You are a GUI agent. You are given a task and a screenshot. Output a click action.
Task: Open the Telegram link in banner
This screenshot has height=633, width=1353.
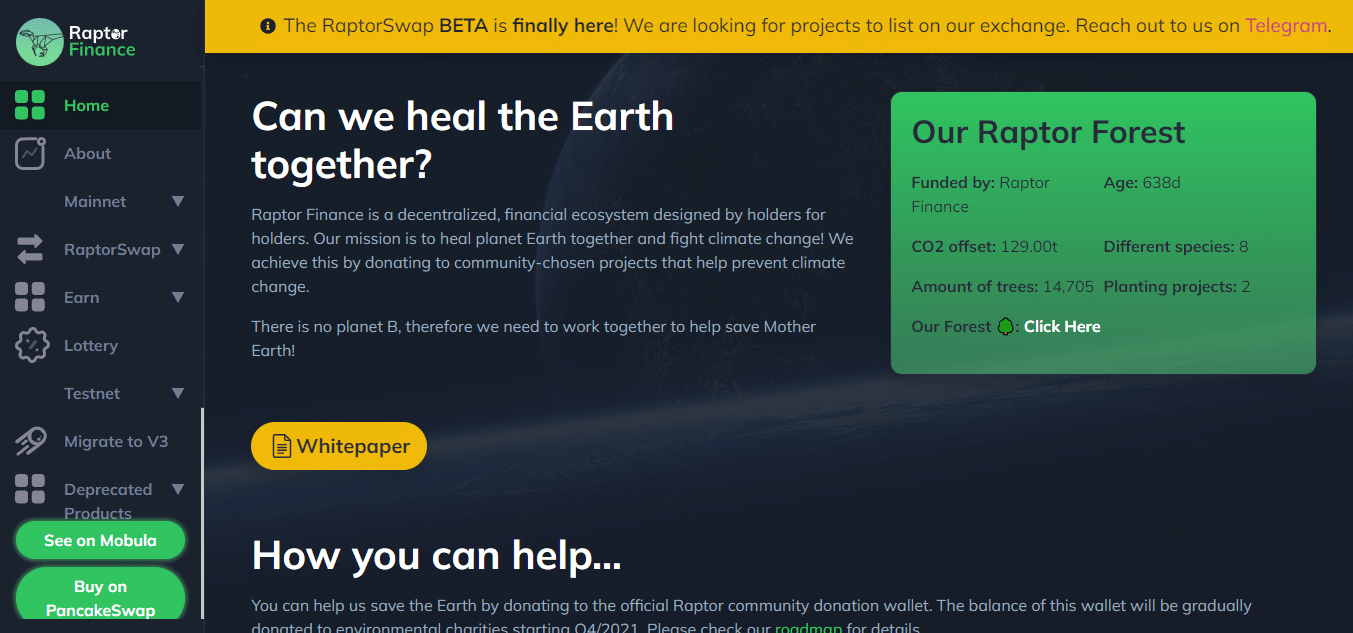[1286, 25]
